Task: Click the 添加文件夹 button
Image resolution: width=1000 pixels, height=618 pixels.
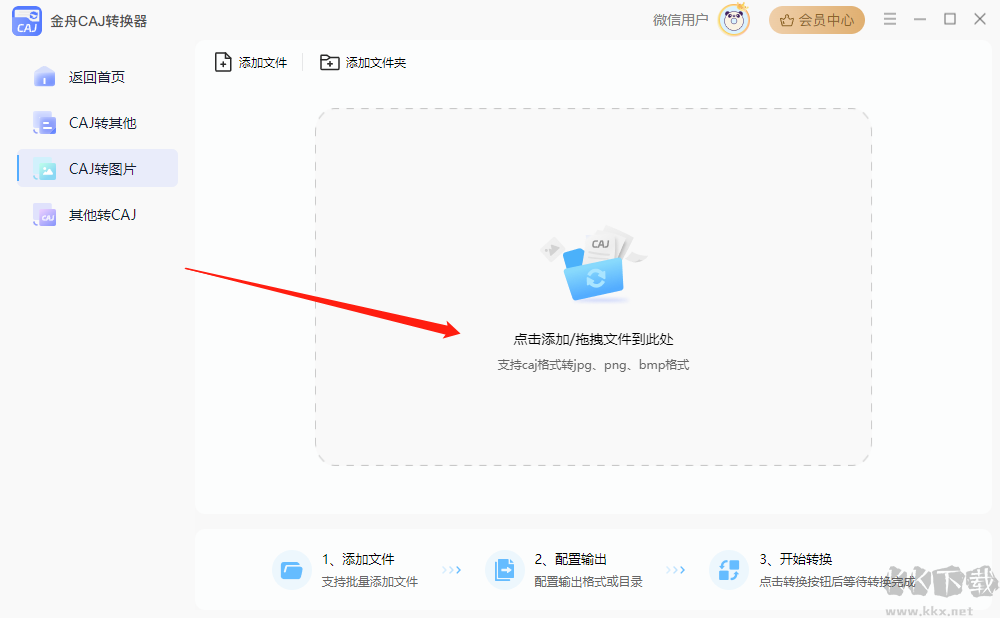Action: point(363,63)
